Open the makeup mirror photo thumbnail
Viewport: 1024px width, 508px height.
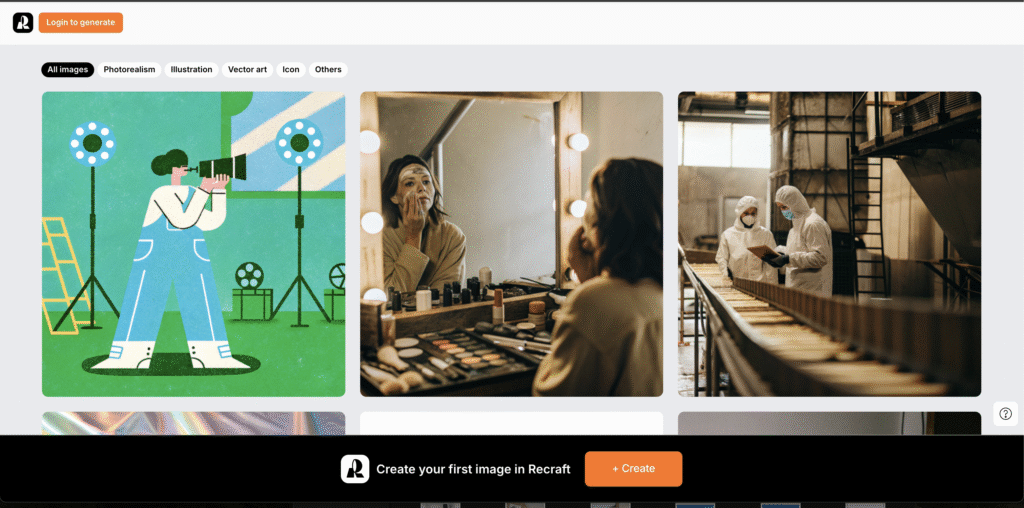[511, 244]
